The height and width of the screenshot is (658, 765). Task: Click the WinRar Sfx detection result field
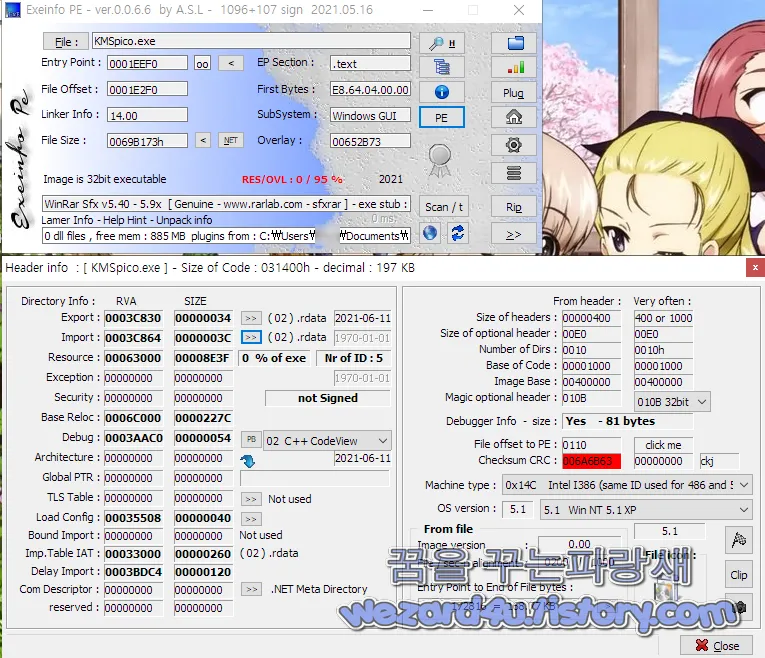click(226, 204)
